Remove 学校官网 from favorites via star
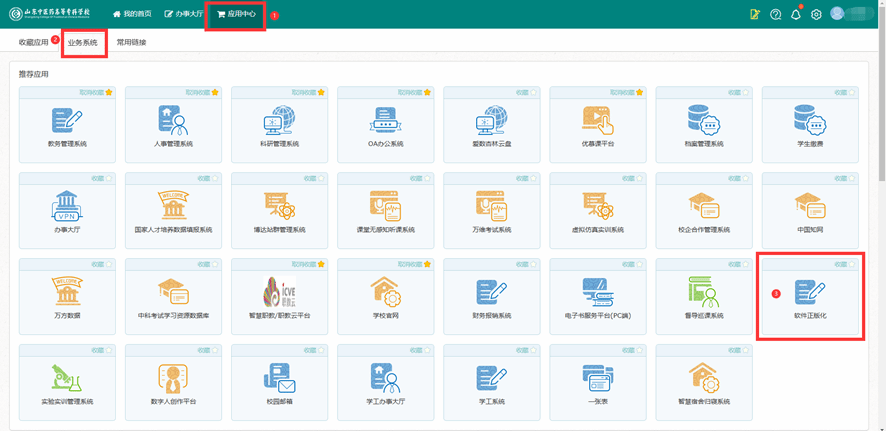Screen dimensions: 886x431 click(x=426, y=264)
